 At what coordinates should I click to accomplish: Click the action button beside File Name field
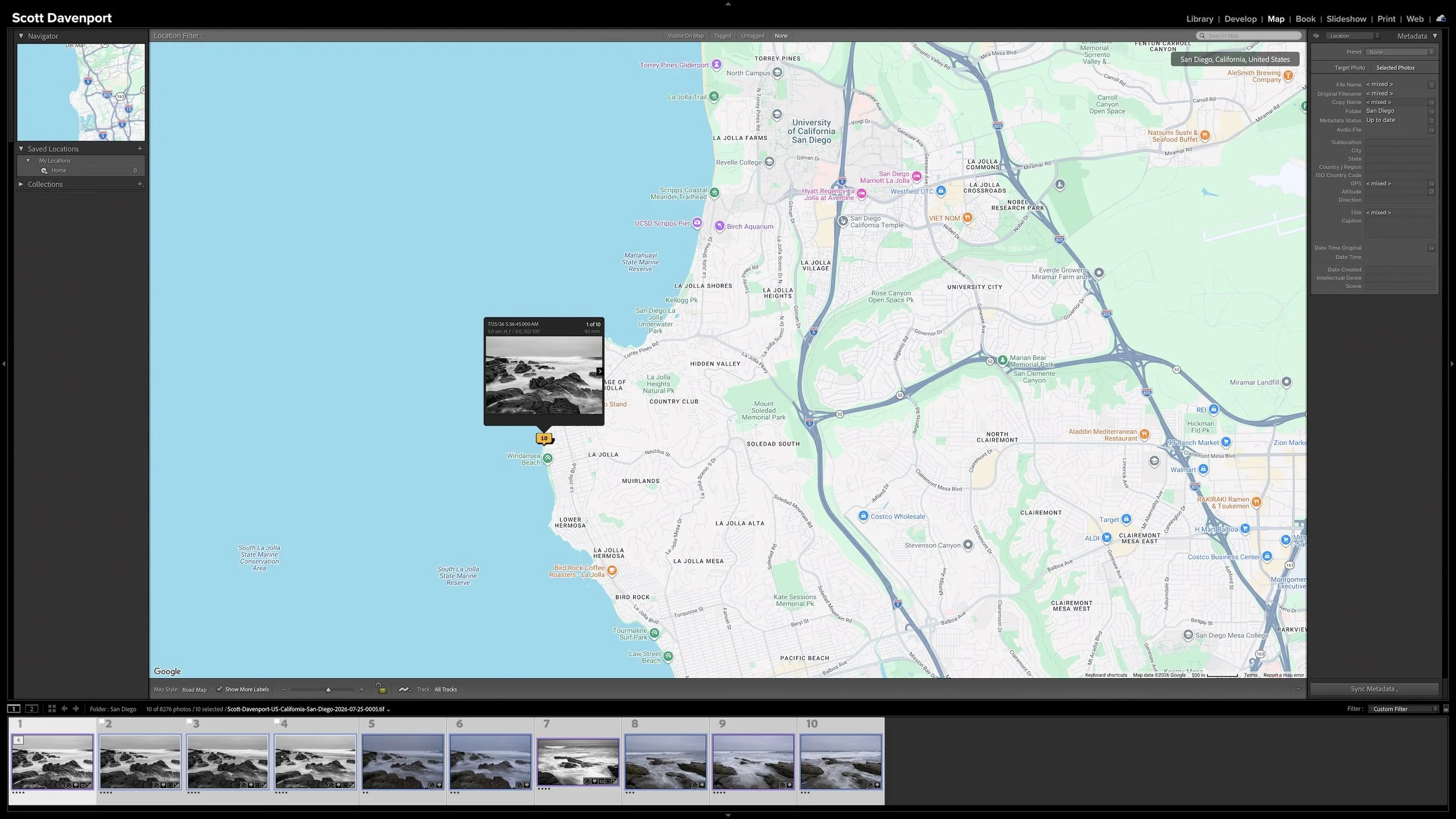[1432, 84]
